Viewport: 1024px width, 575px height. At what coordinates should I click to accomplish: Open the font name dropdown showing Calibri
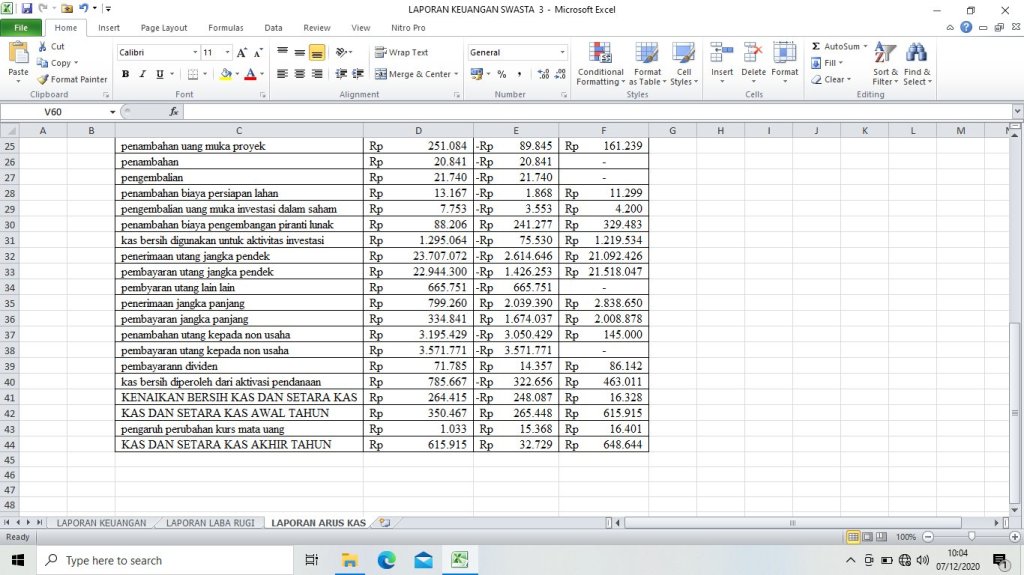click(x=195, y=53)
